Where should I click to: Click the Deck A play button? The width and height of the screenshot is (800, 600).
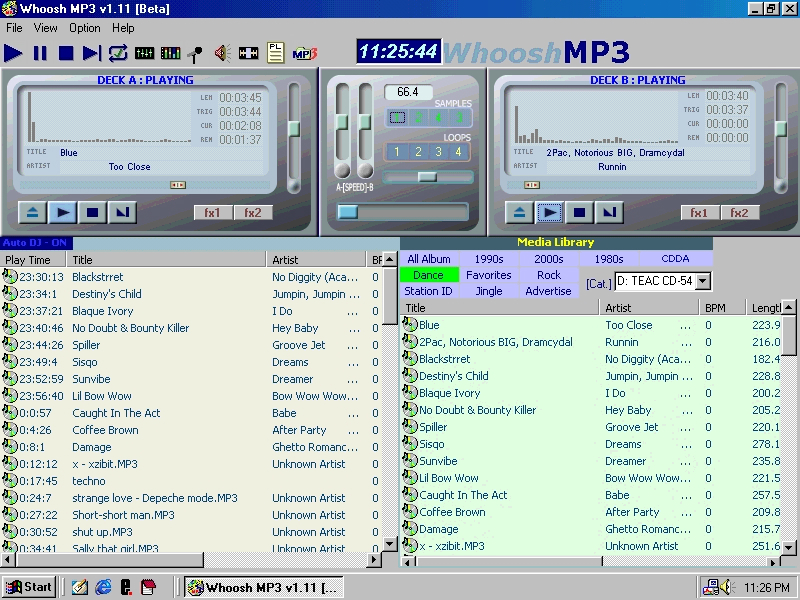tap(62, 212)
